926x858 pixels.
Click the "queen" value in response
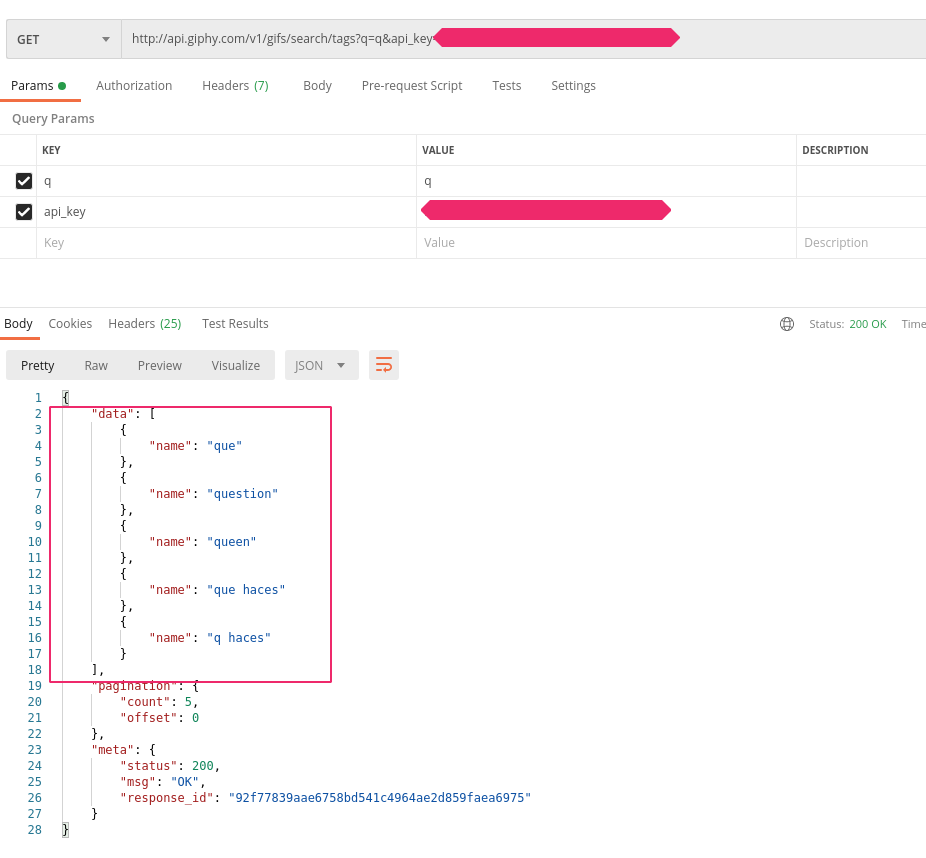(x=232, y=541)
